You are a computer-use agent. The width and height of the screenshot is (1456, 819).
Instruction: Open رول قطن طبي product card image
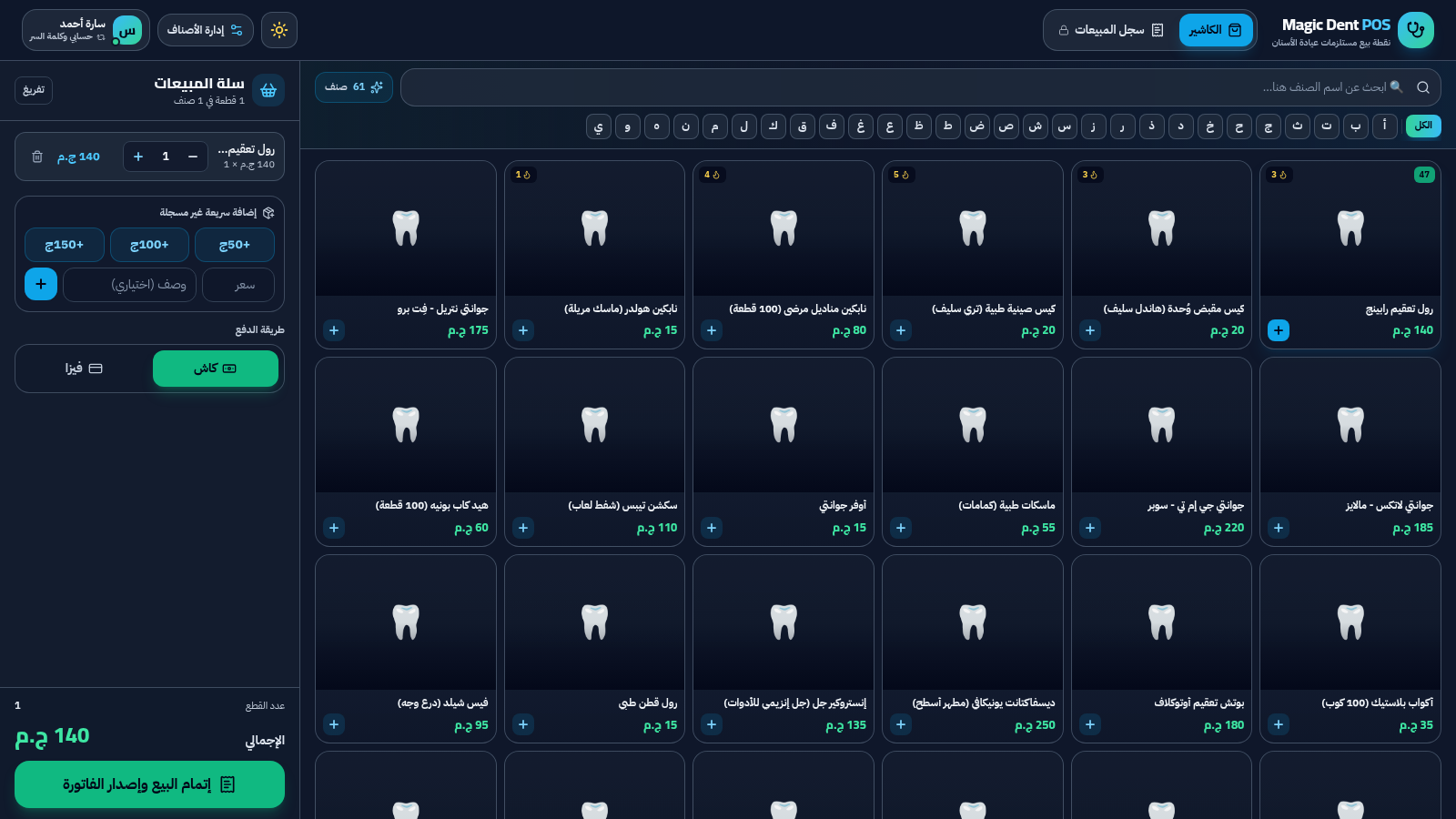click(x=594, y=622)
